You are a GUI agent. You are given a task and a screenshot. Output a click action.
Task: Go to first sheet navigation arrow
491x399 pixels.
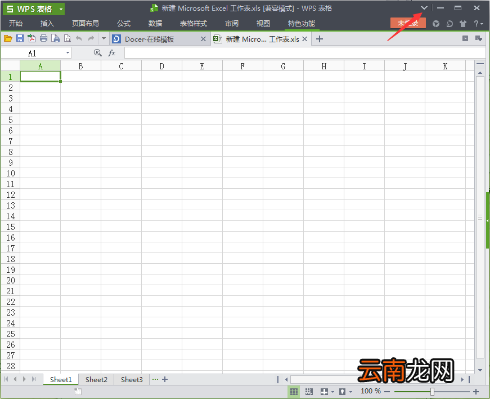pos(6,379)
